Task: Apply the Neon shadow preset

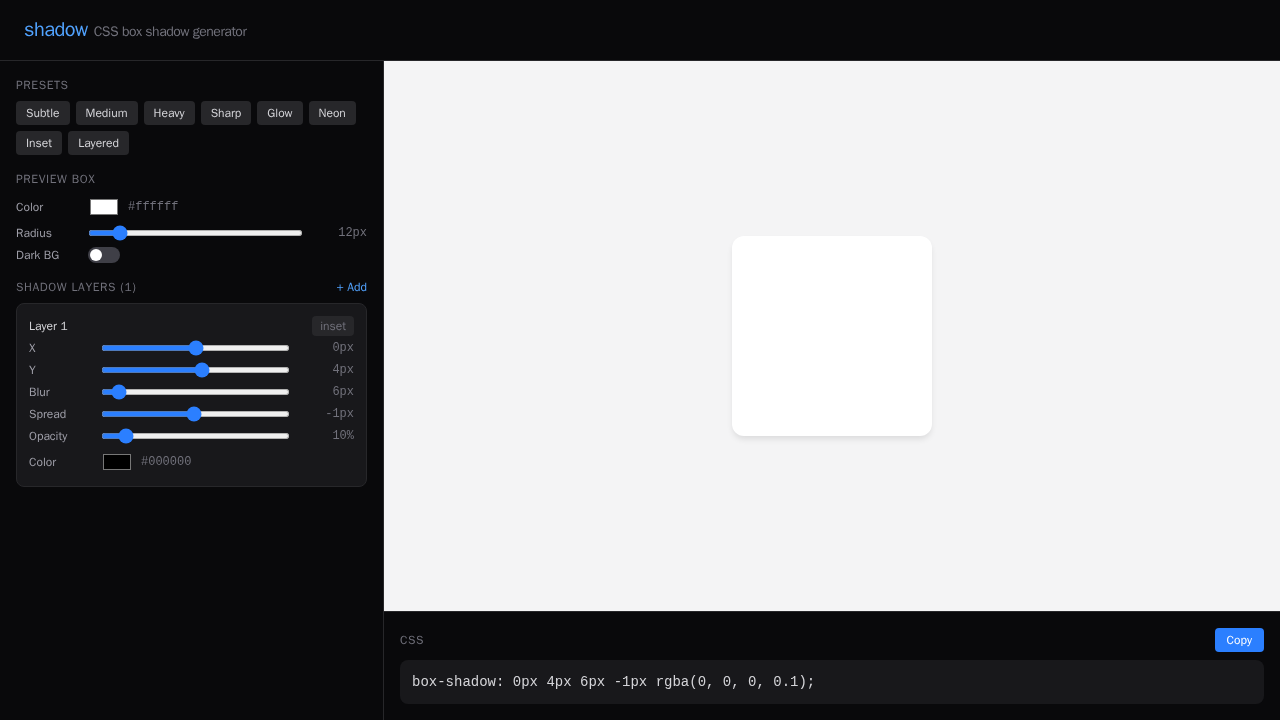Action: (332, 113)
